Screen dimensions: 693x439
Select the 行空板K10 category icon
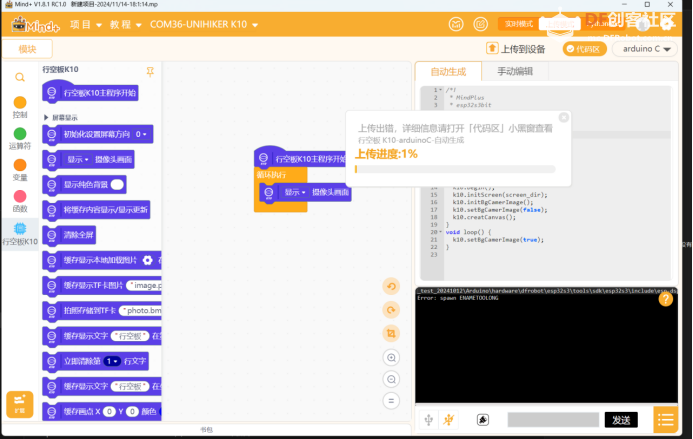20,229
